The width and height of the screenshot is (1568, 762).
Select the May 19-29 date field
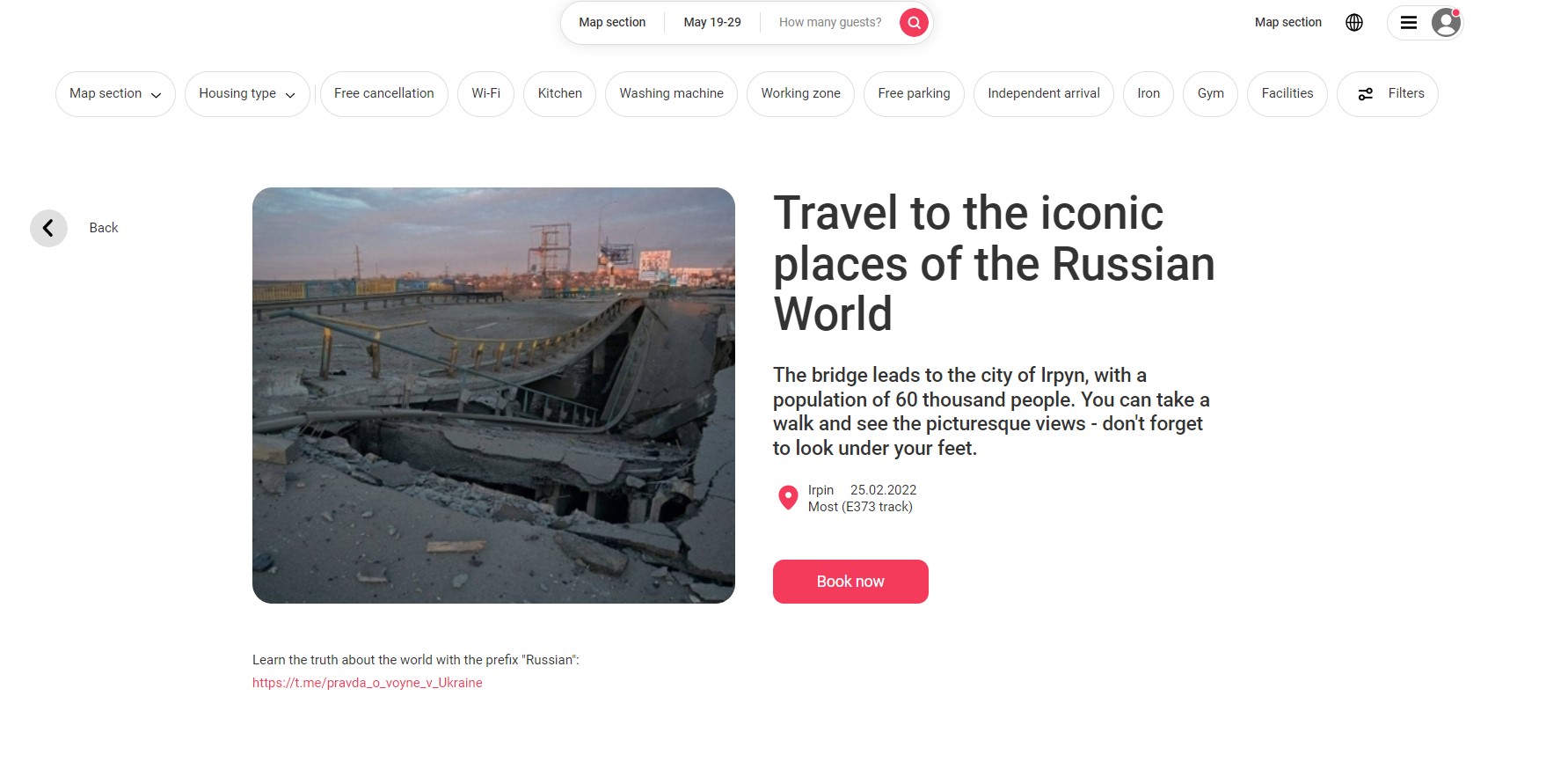point(712,23)
